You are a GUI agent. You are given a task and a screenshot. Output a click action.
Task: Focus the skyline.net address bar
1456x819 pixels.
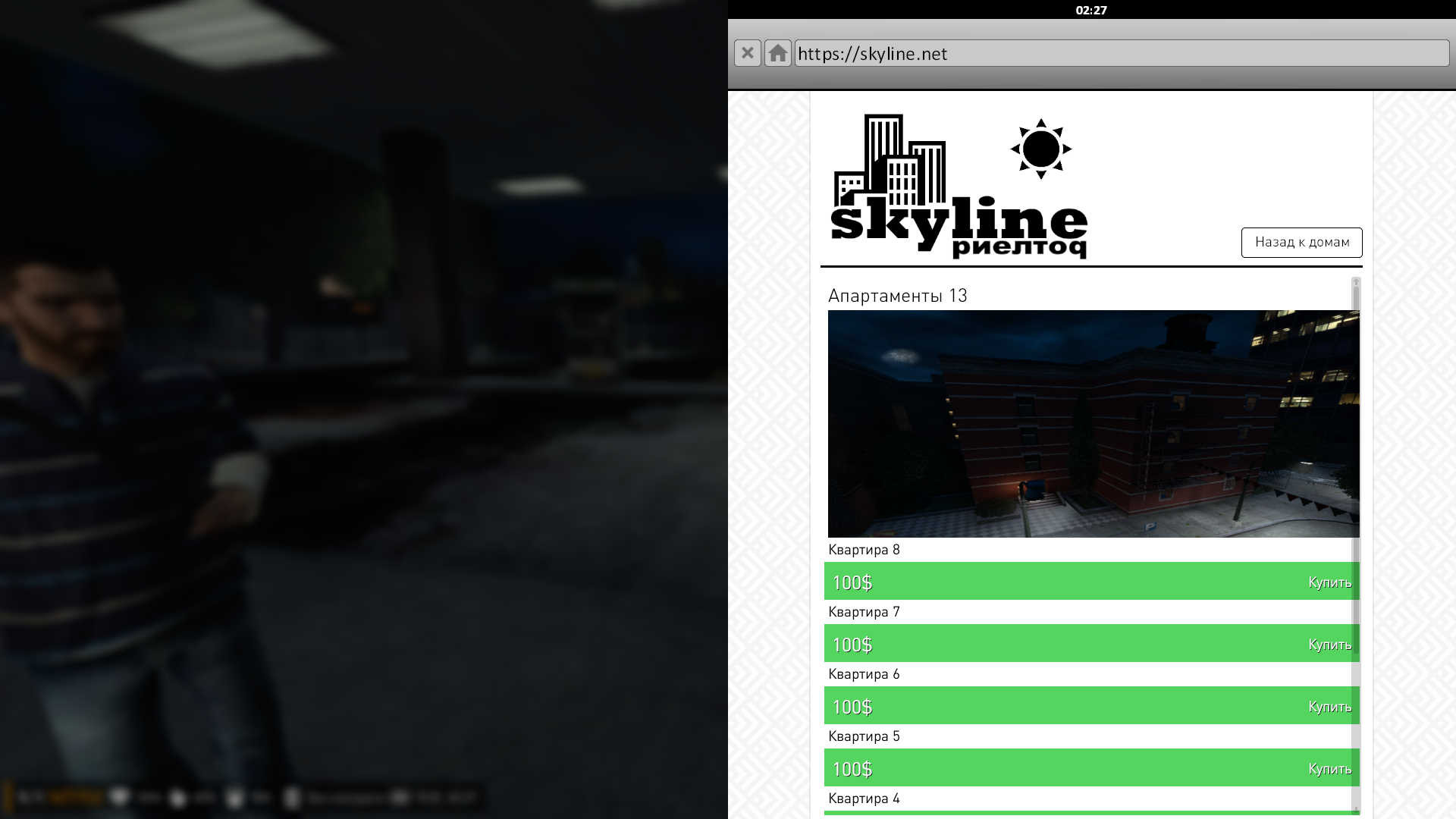point(1121,53)
